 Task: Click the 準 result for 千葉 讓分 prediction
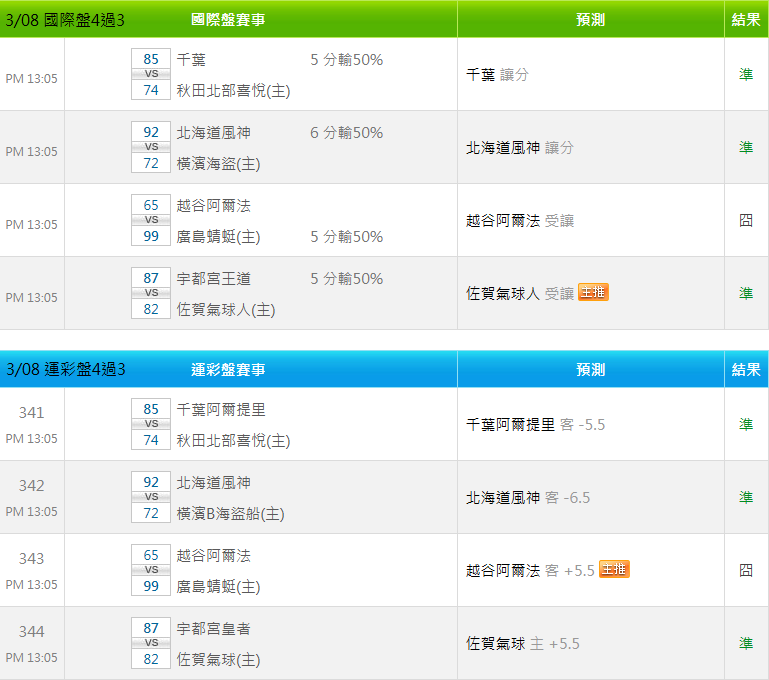pyautogui.click(x=746, y=74)
